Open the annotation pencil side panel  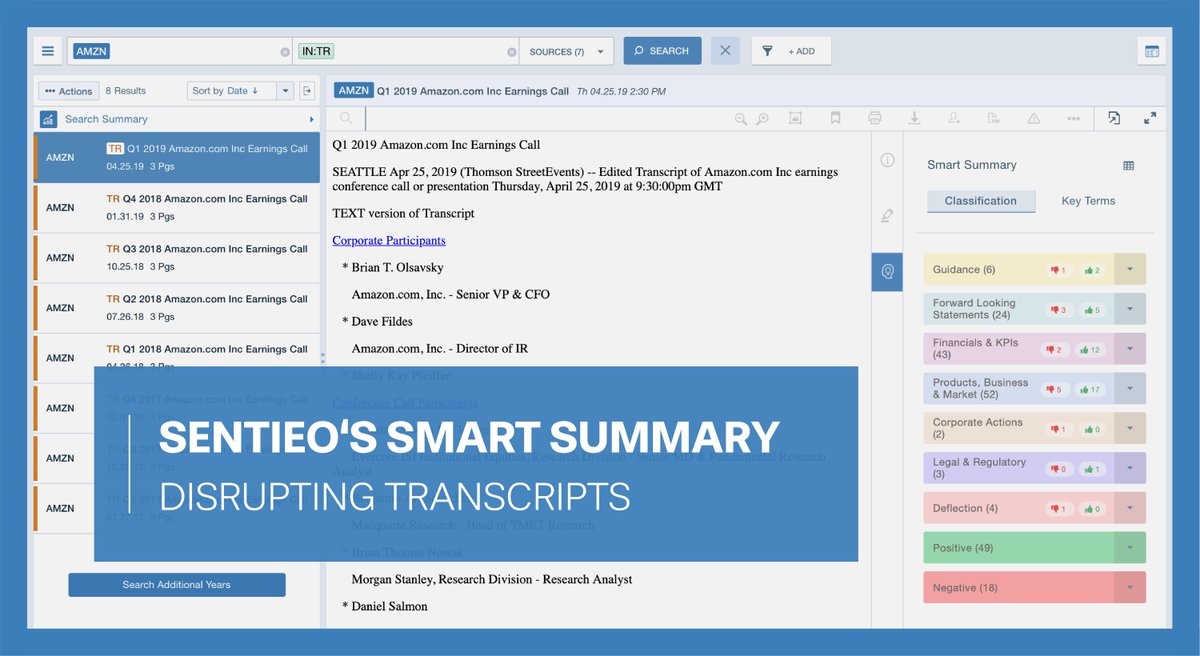coord(887,215)
